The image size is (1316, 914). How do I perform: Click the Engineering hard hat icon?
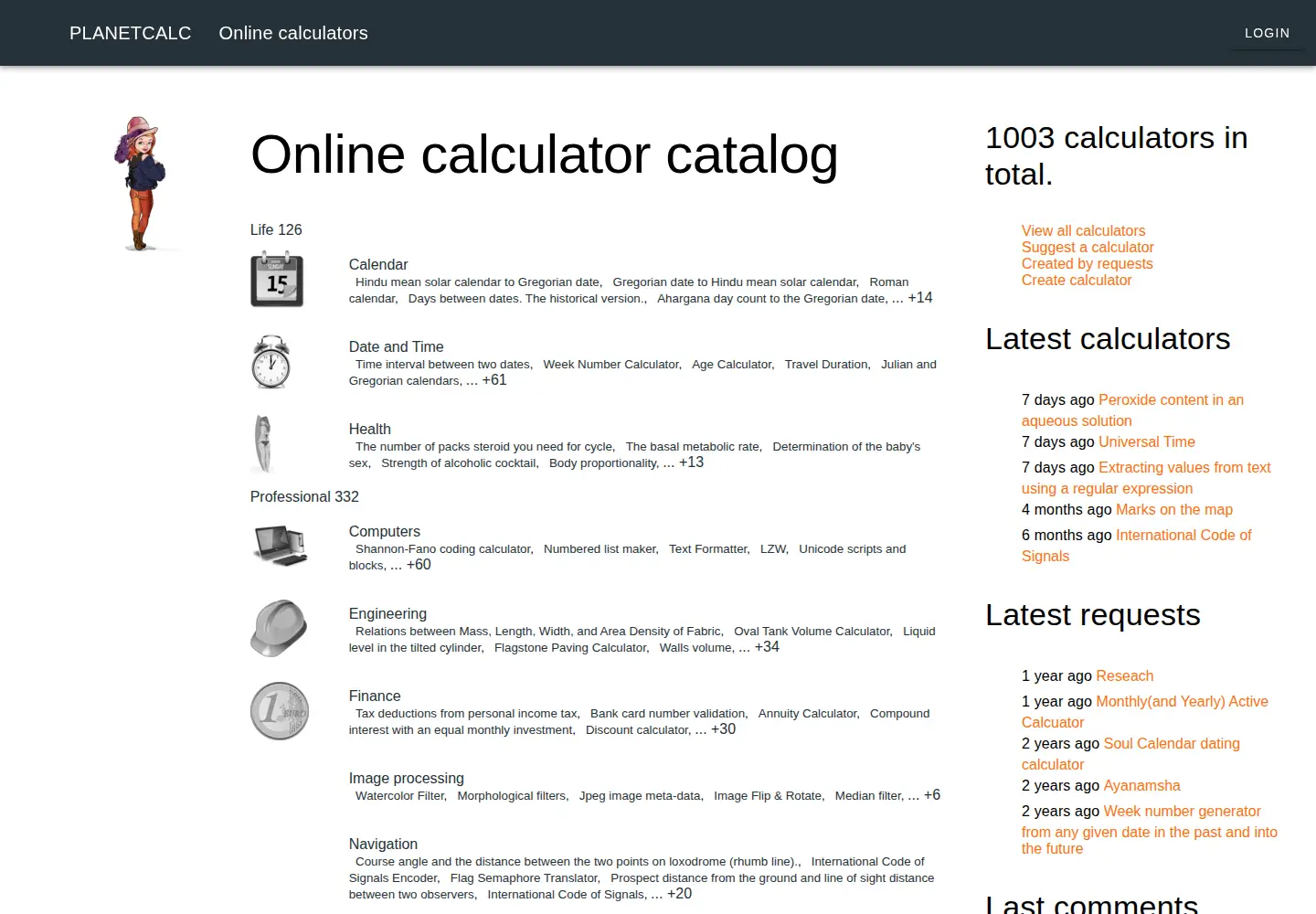tap(280, 629)
